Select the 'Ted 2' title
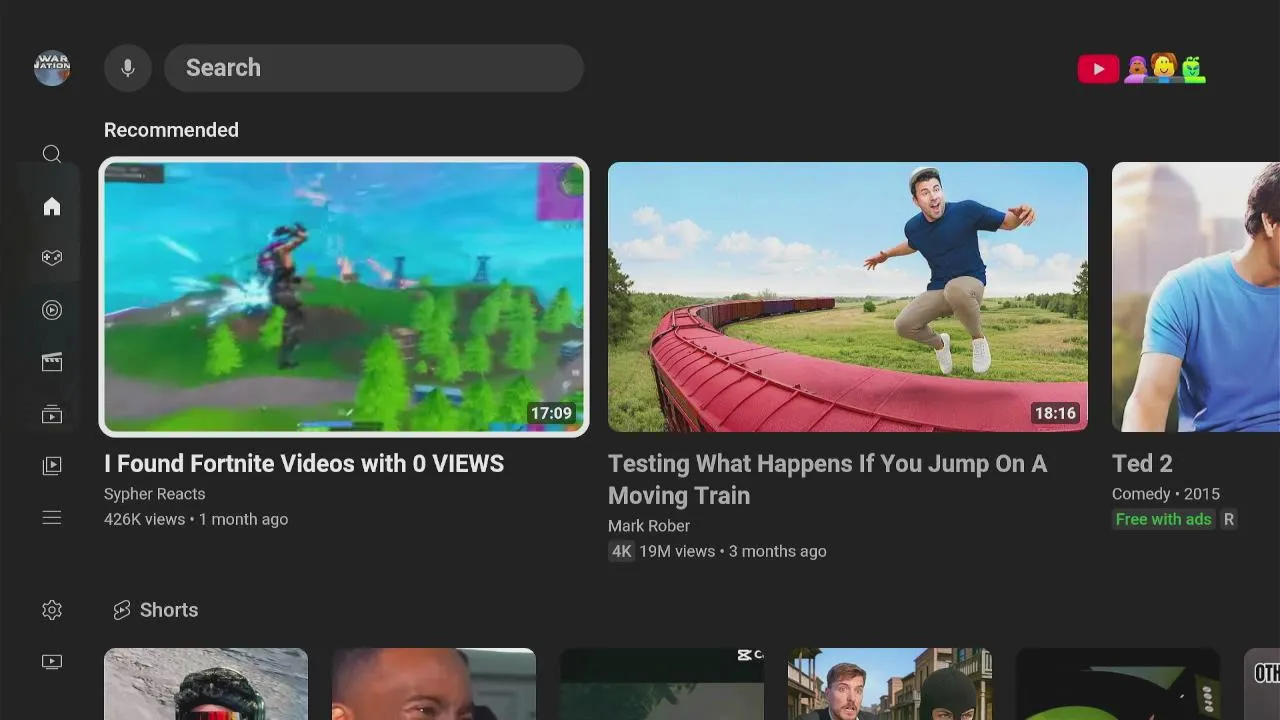The image size is (1280, 720). point(1142,464)
